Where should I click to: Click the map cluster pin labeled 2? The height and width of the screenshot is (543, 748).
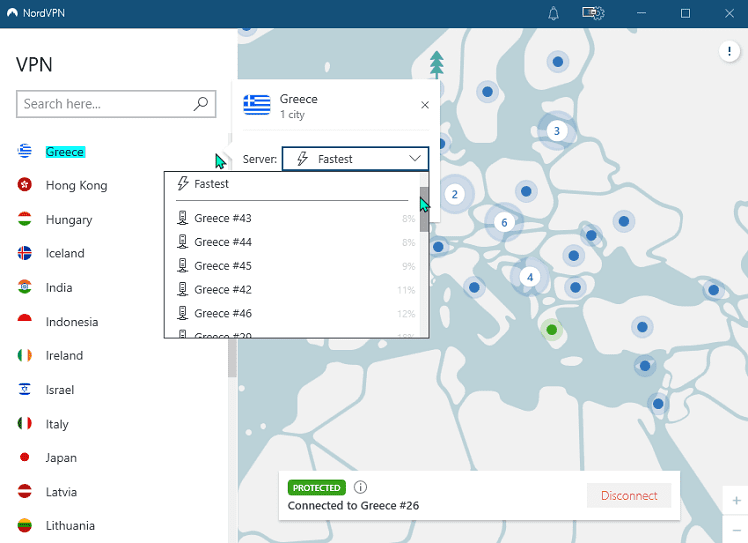pos(455,194)
